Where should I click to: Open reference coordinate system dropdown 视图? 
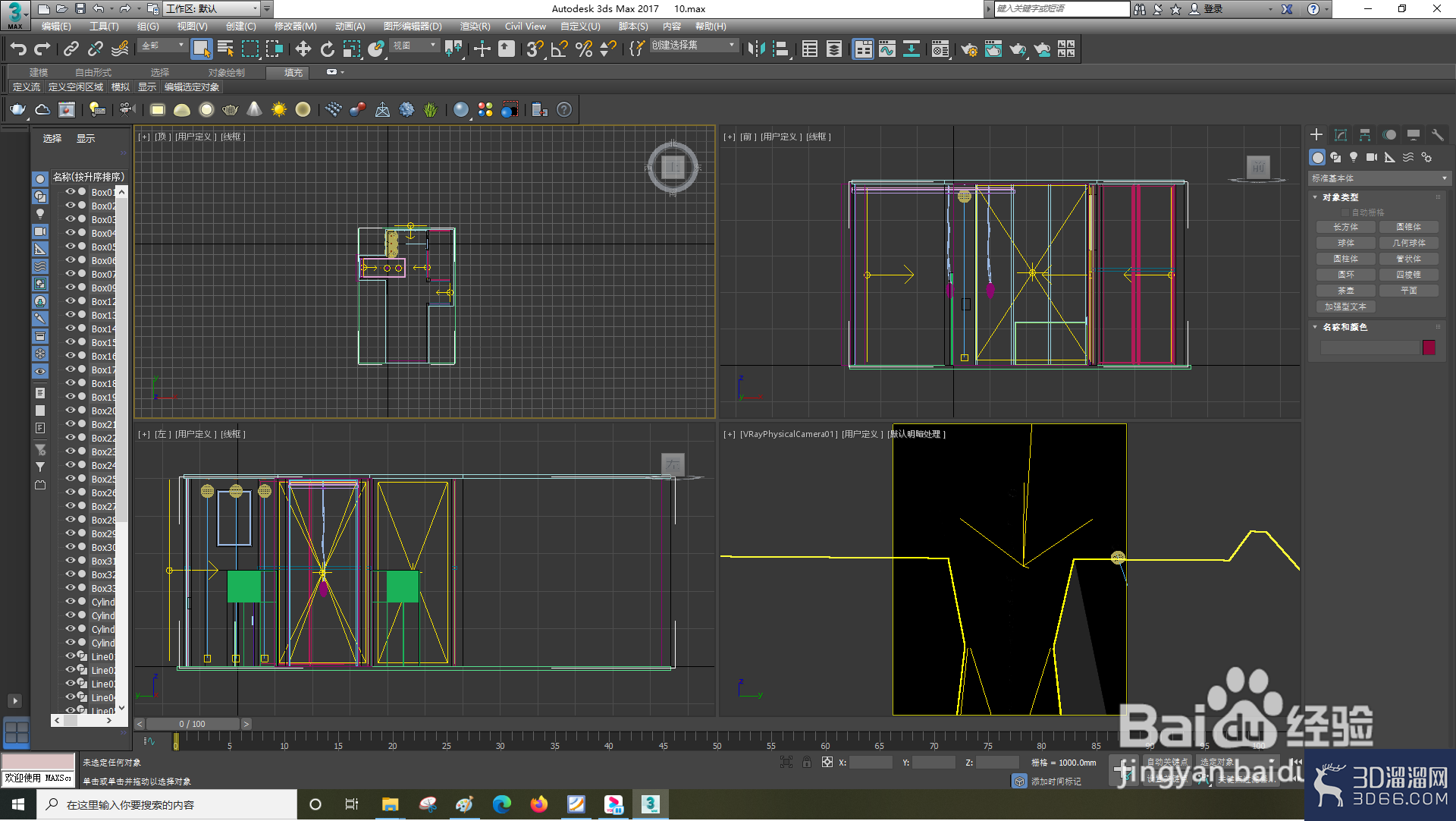tap(414, 46)
